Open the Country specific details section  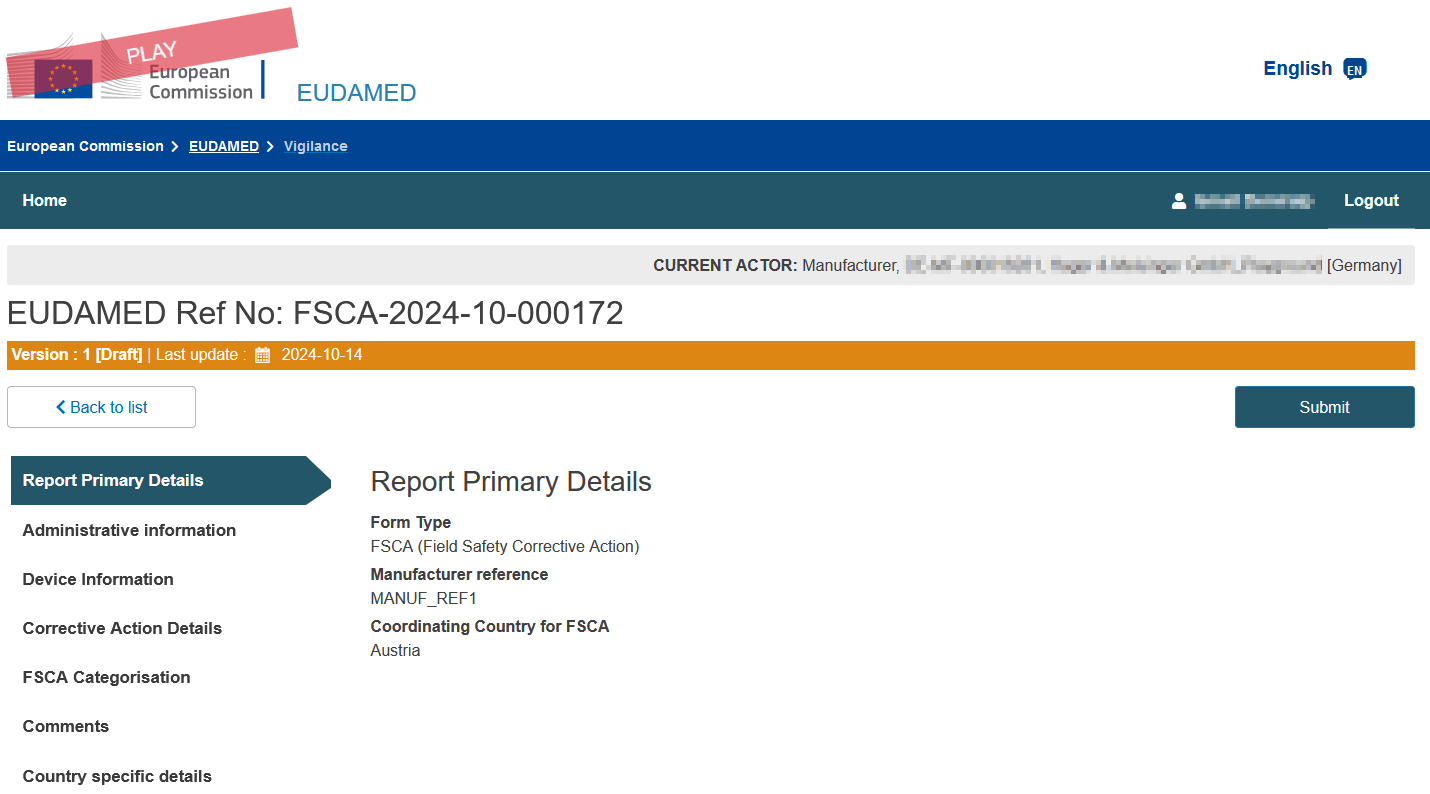point(117,776)
